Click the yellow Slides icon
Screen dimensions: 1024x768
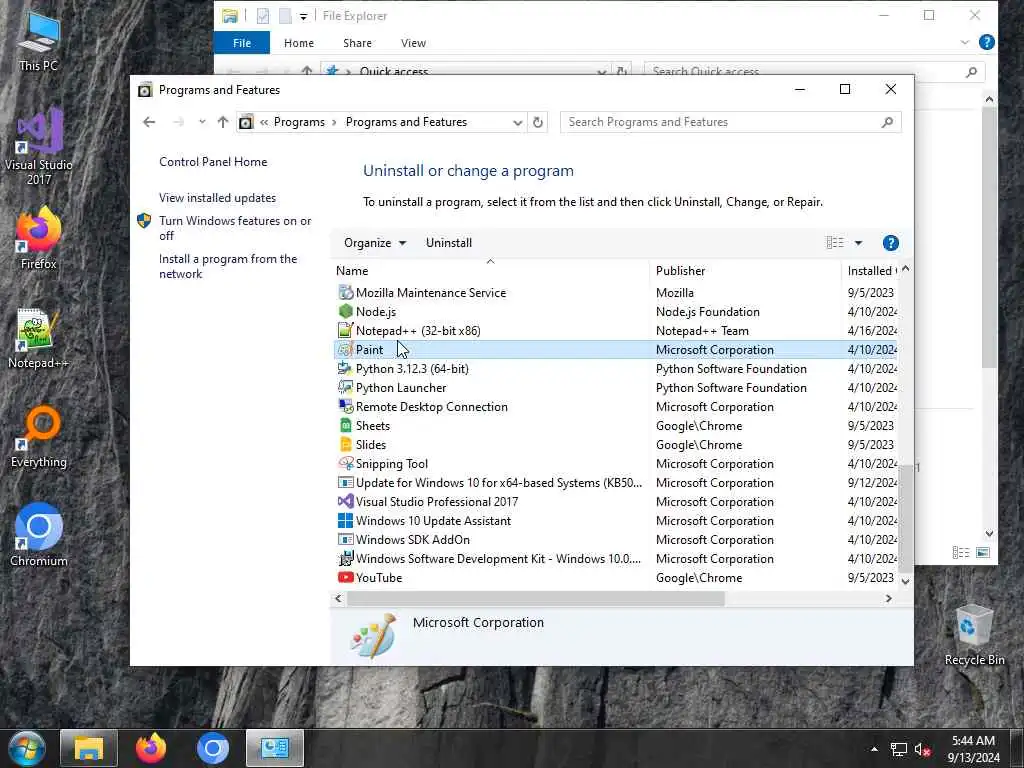coord(345,444)
